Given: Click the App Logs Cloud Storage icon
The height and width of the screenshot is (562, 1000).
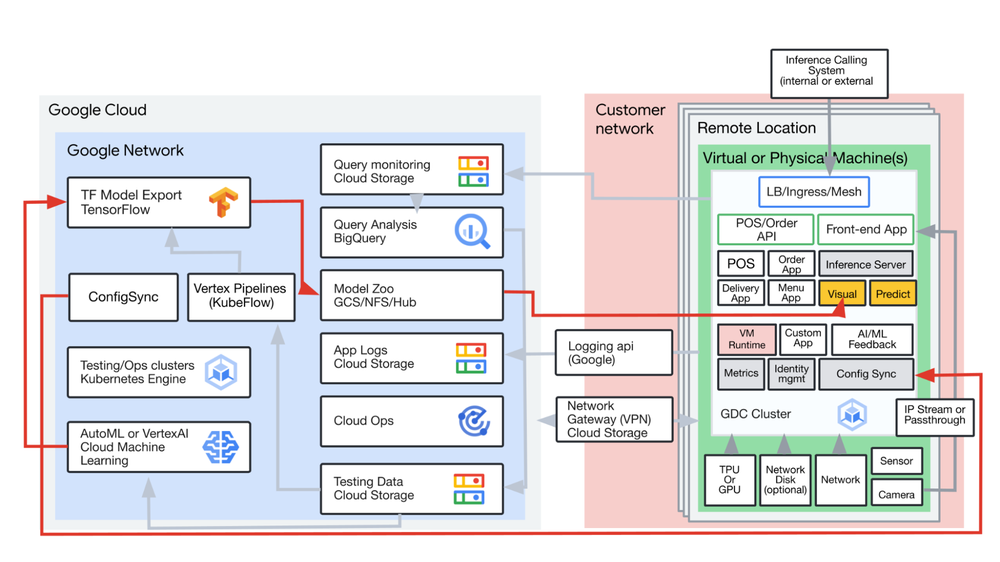Looking at the screenshot, I should pos(471,357).
